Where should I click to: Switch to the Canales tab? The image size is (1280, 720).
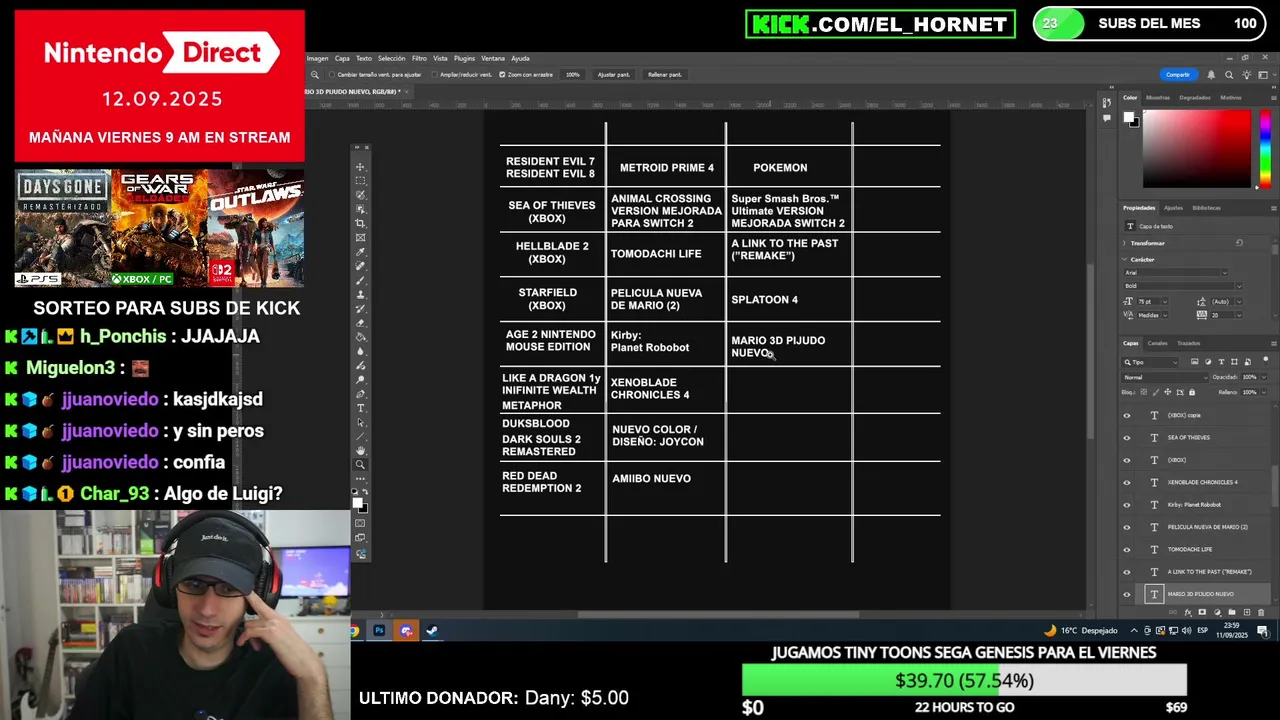point(1157,343)
